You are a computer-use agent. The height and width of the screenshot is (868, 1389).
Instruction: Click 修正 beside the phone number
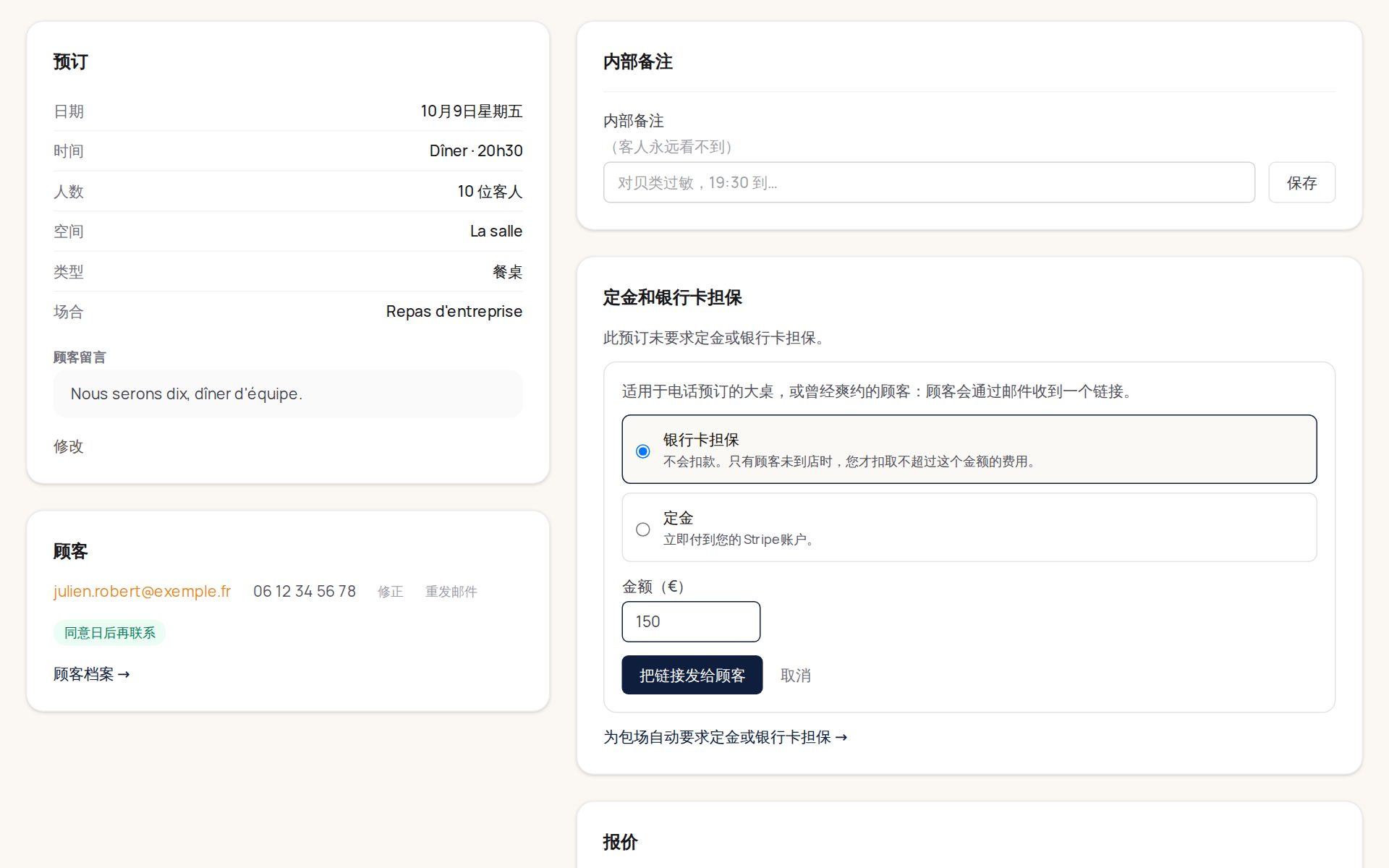point(390,592)
